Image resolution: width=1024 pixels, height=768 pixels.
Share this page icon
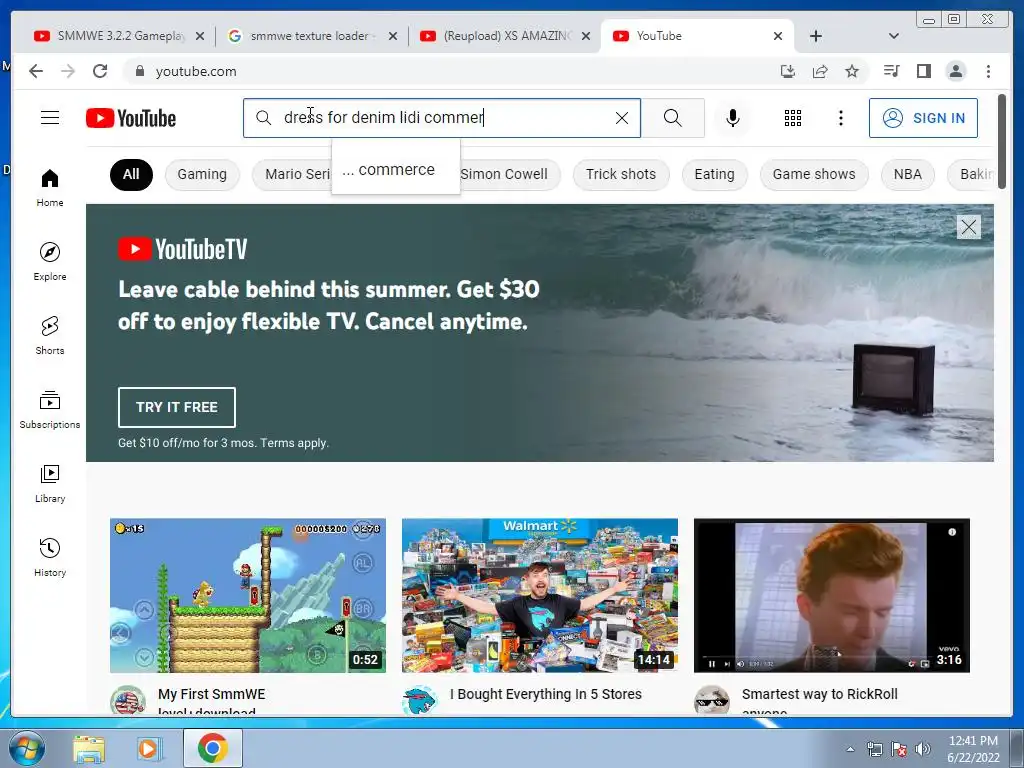(x=820, y=71)
